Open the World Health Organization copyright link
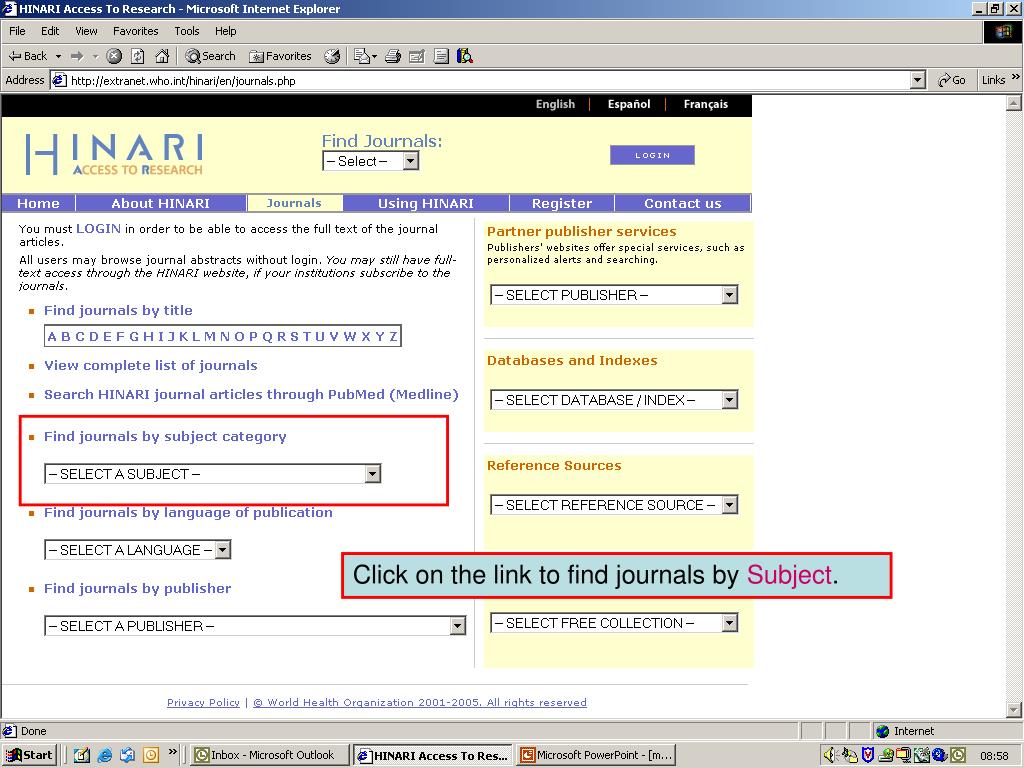Screen dimensions: 1024x768 (x=420, y=703)
